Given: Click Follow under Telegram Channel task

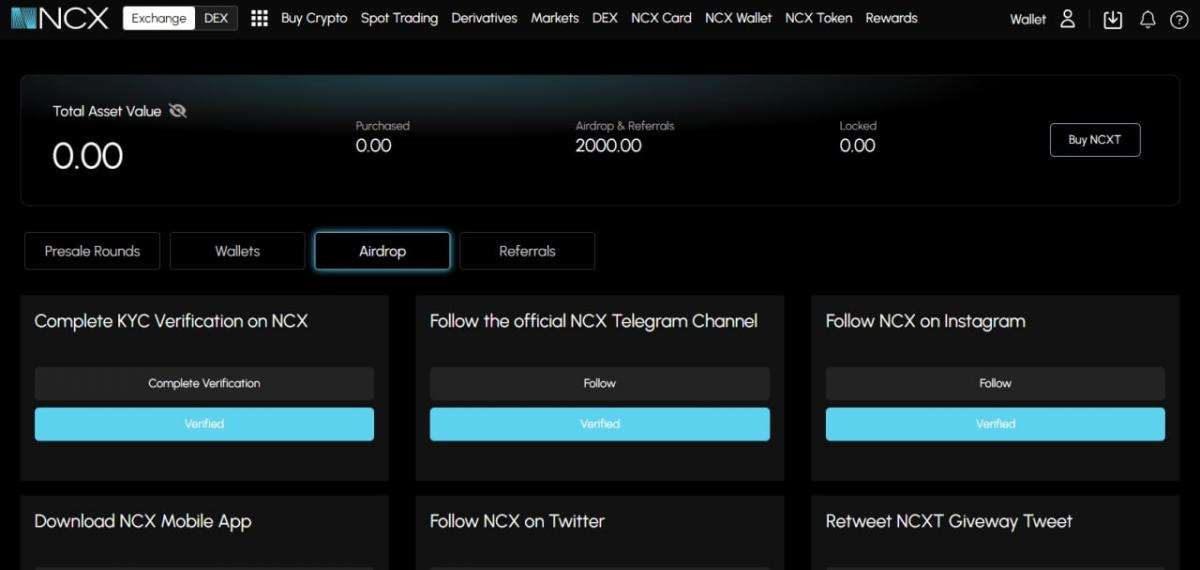Looking at the screenshot, I should [600, 383].
